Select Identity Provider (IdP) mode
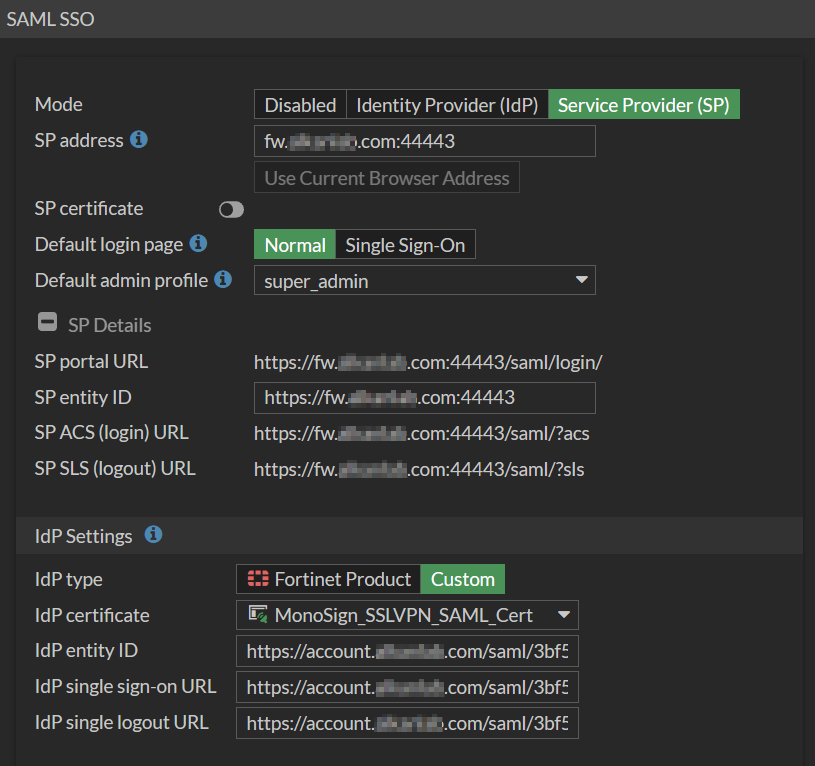 coord(447,105)
